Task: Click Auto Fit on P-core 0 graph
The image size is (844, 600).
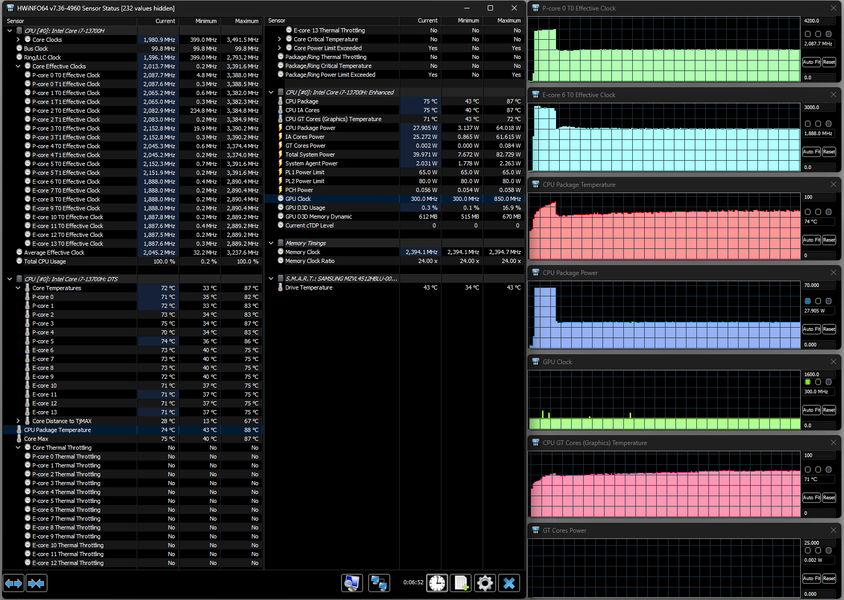Action: [x=812, y=62]
